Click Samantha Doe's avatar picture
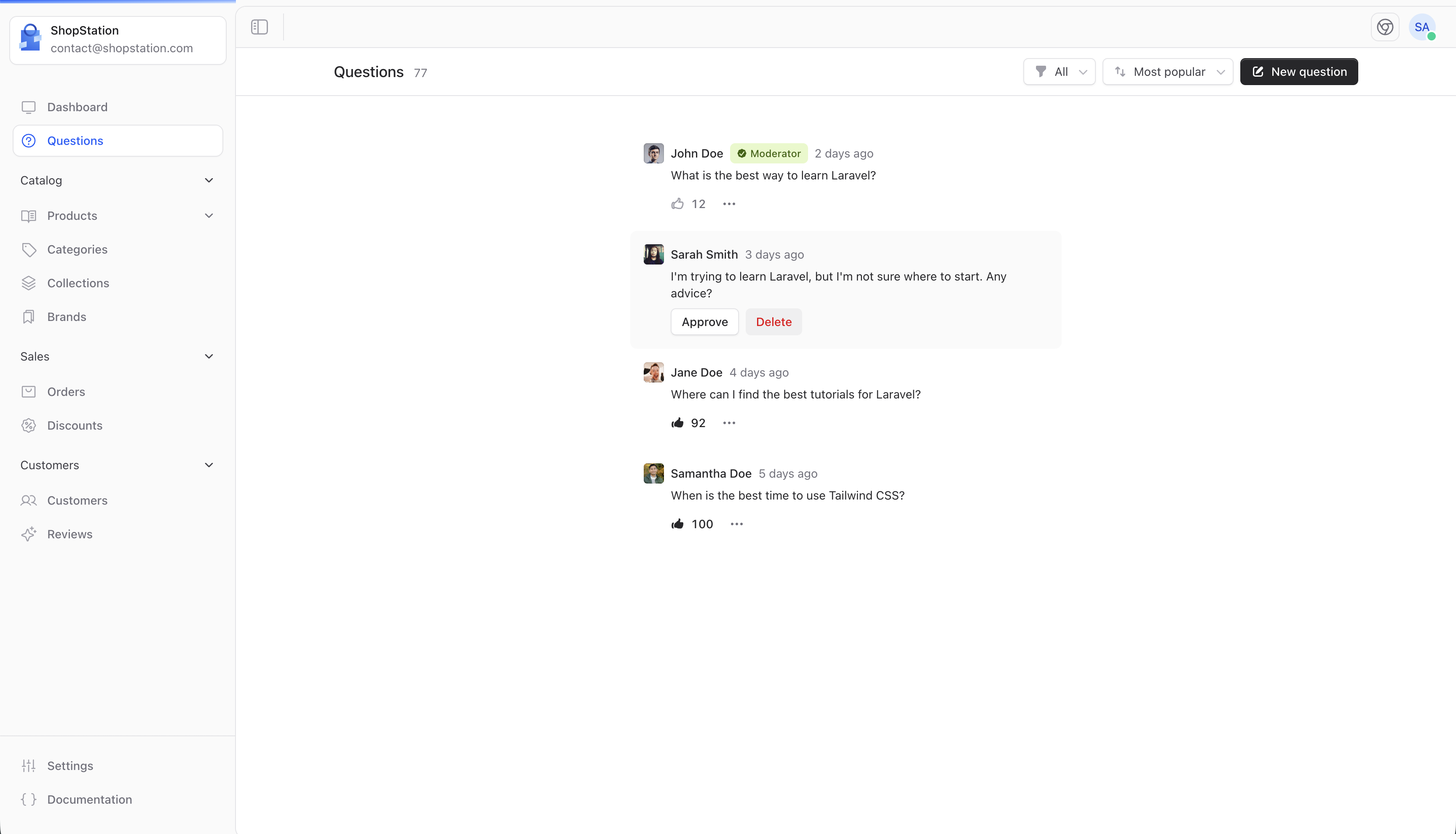Image resolution: width=1456 pixels, height=834 pixels. [x=653, y=474]
